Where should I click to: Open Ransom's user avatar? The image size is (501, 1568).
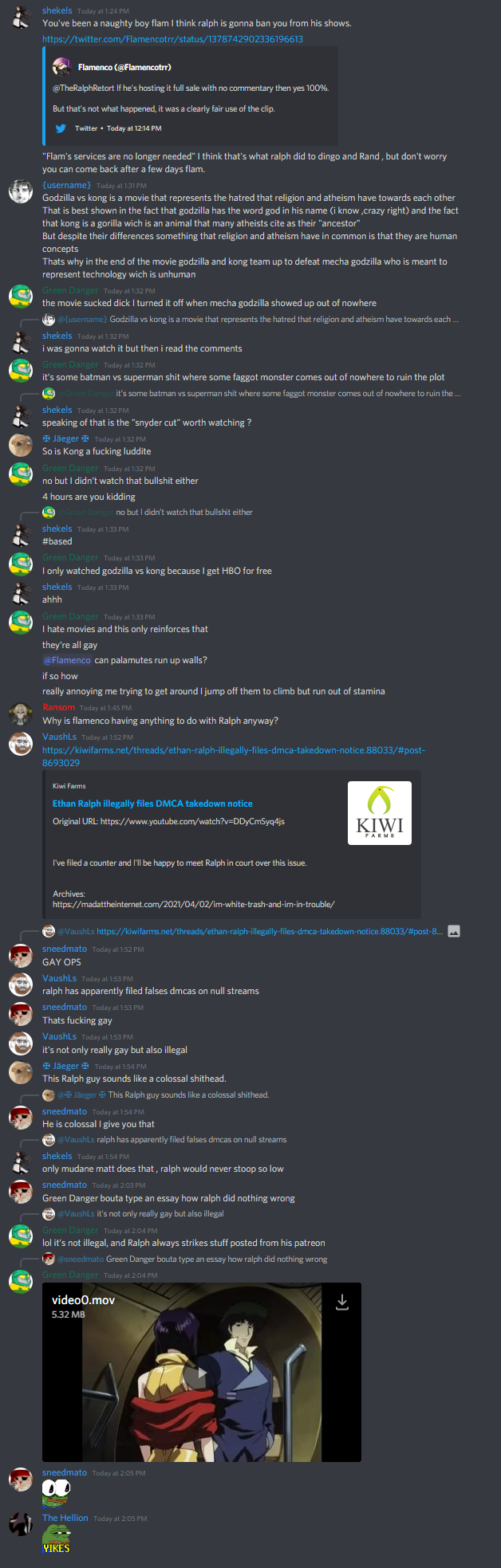point(20,714)
